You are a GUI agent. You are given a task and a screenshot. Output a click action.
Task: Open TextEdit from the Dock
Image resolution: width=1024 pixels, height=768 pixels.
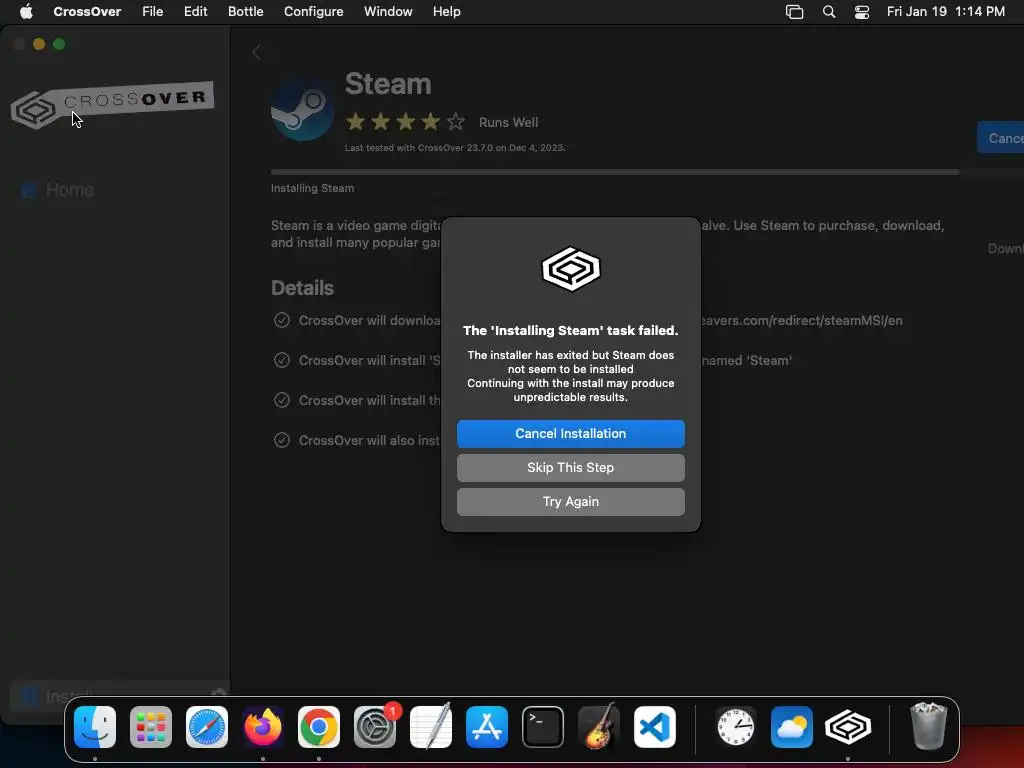click(x=431, y=727)
